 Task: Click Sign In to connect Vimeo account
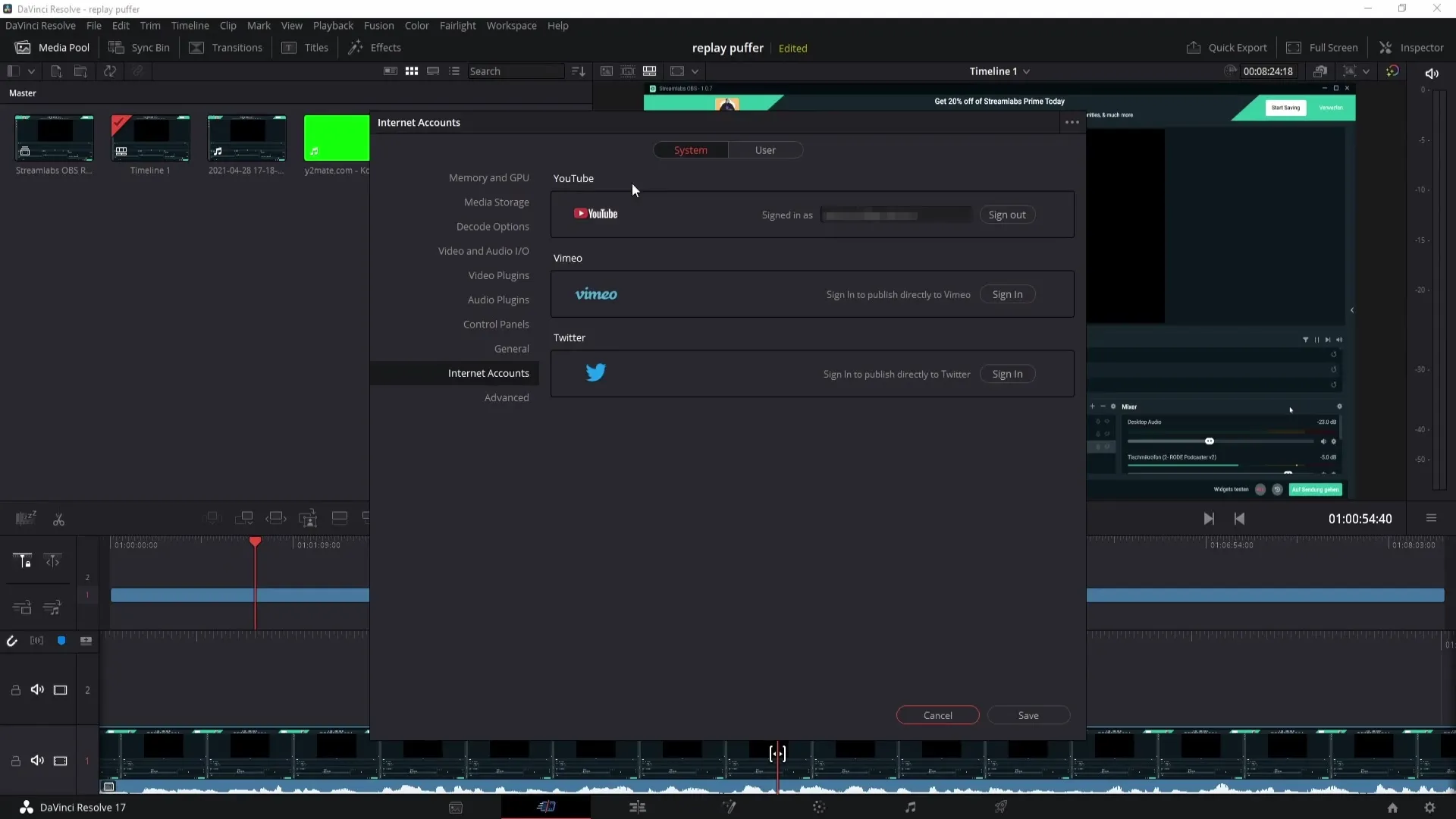[x=1007, y=294]
